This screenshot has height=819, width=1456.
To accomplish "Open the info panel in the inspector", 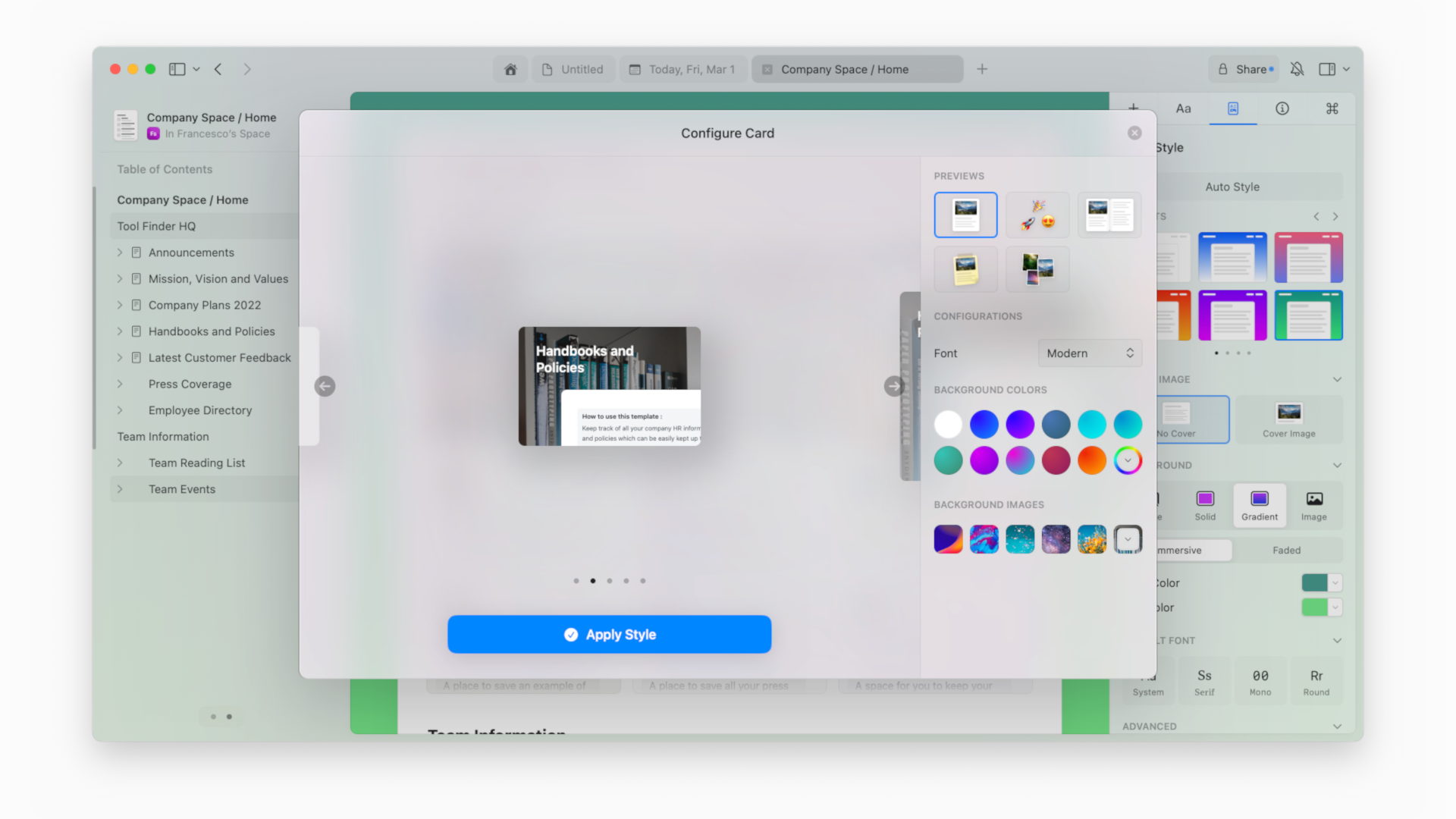I will tap(1282, 108).
